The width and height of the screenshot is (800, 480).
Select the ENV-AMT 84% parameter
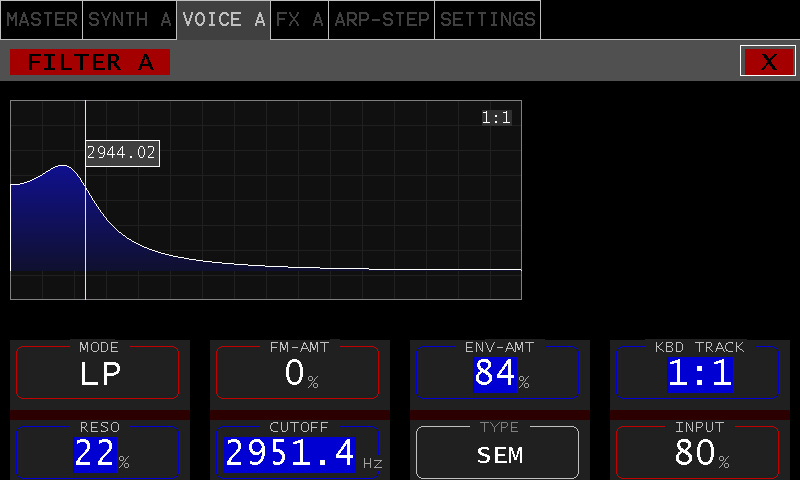[497, 372]
